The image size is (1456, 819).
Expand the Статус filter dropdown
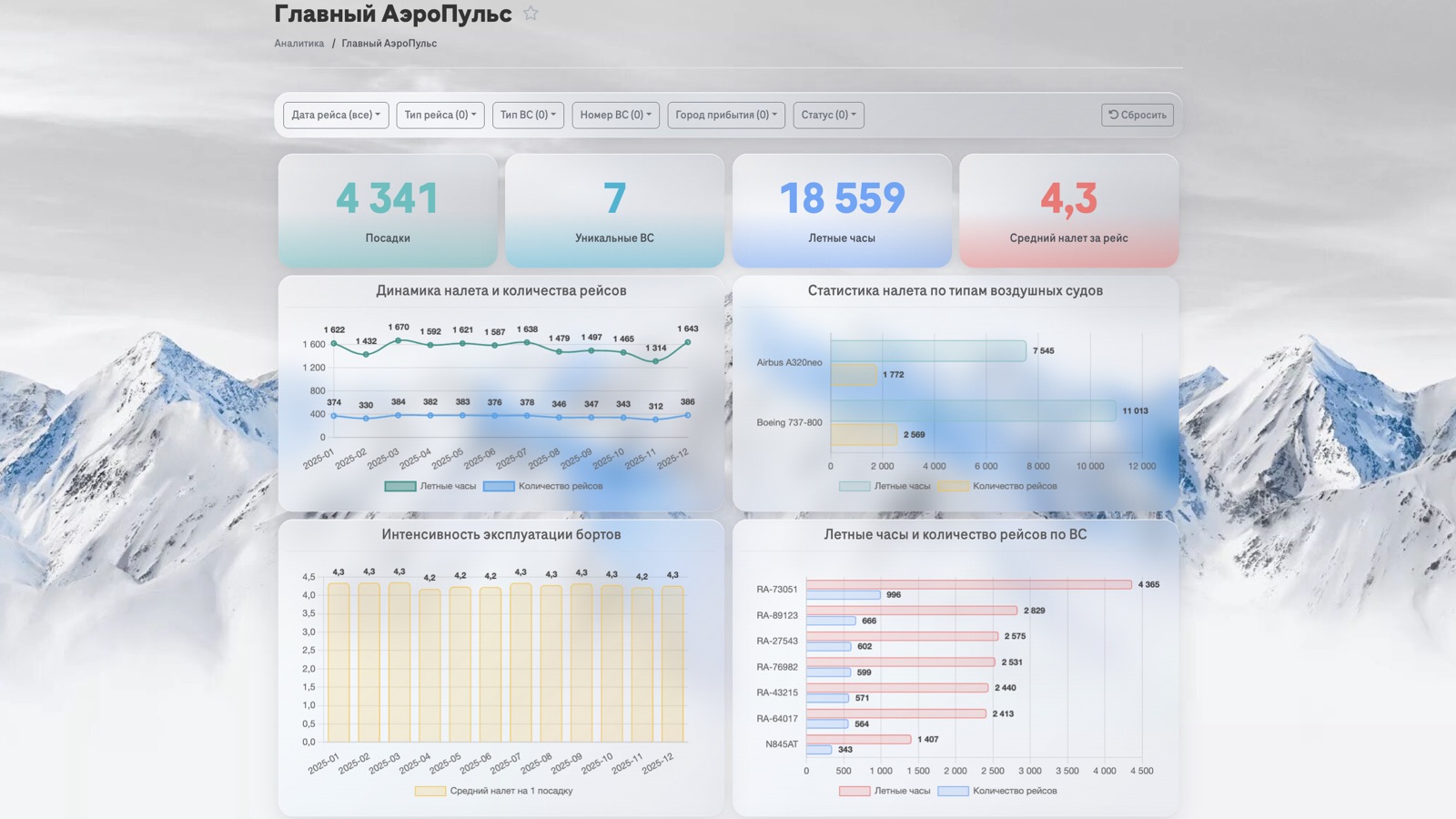pos(828,115)
